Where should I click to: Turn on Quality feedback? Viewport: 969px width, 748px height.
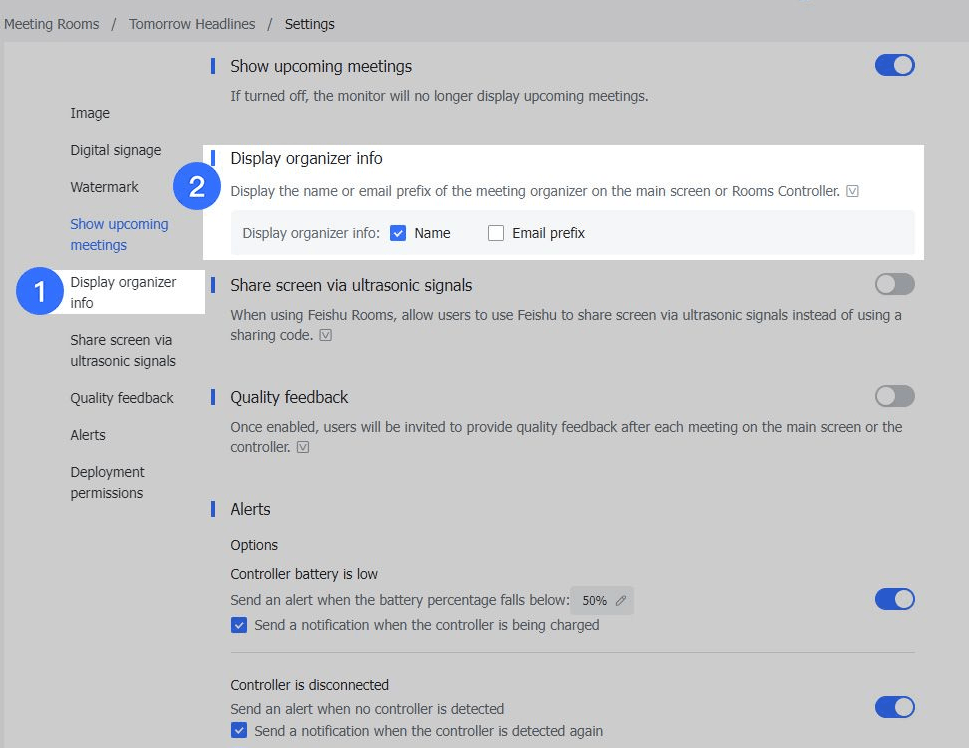tap(894, 396)
